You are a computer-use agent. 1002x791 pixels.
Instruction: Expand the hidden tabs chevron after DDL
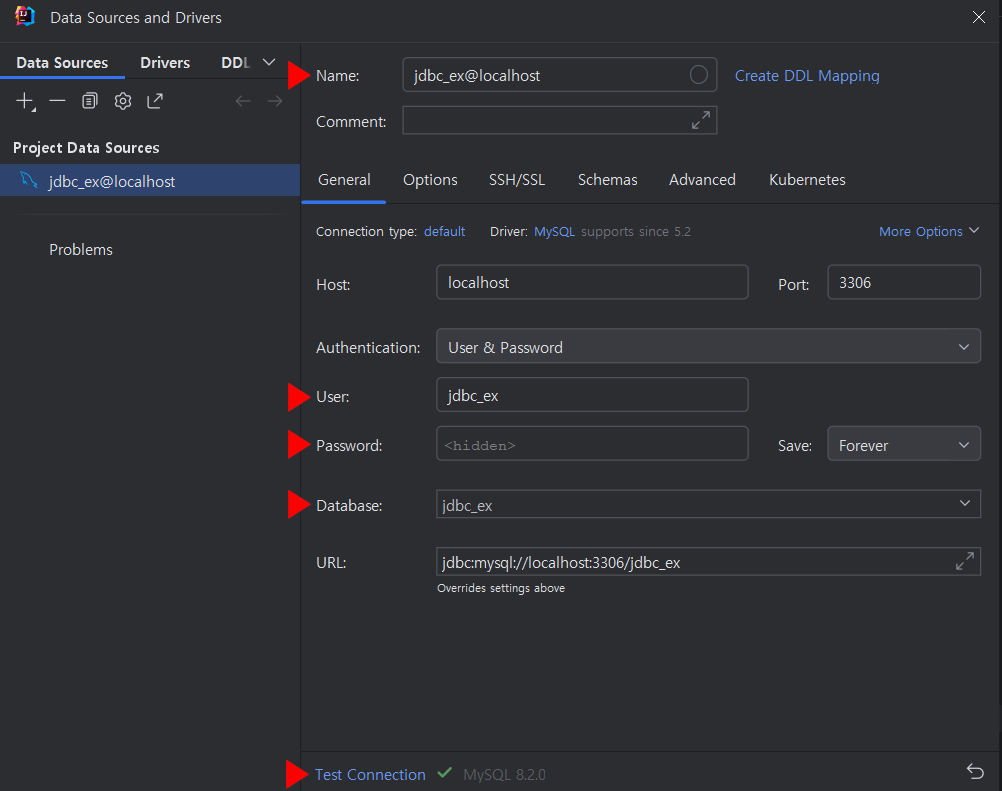(x=269, y=62)
